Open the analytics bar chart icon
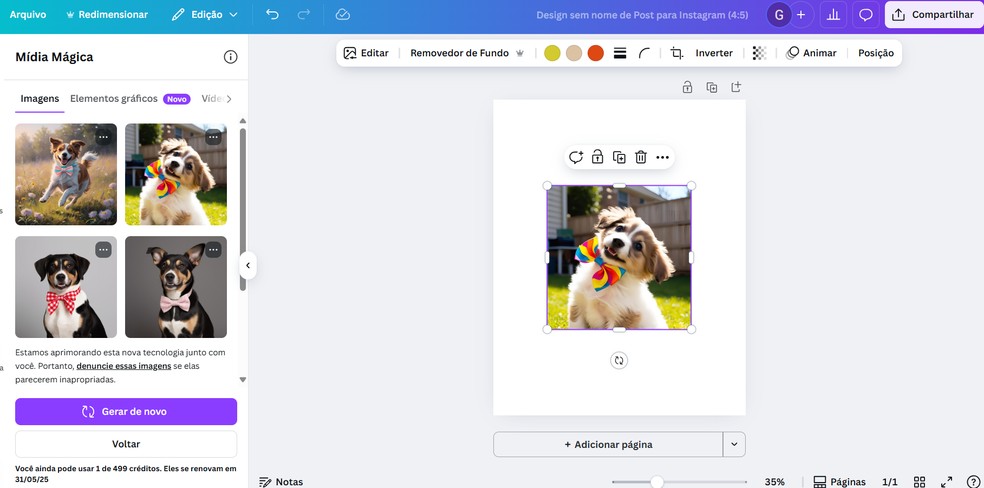Screen dimensions: 984x488 (832, 15)
